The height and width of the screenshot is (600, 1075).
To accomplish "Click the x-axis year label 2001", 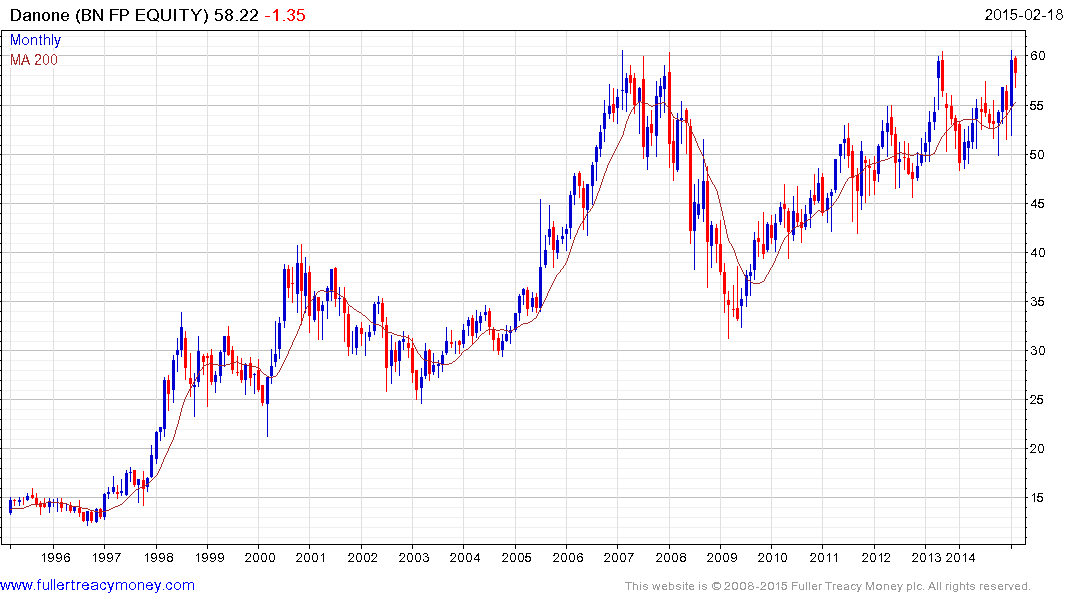I will pos(311,557).
